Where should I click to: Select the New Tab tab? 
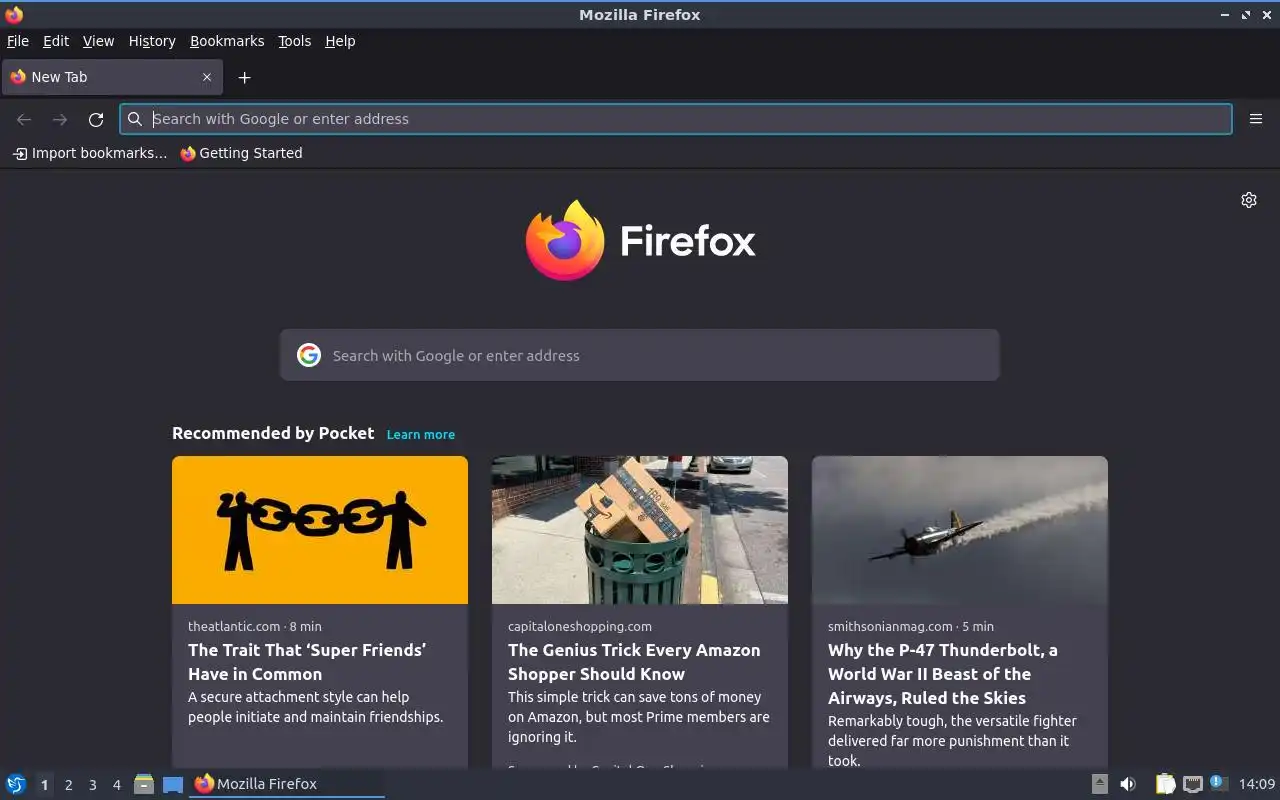tap(110, 77)
